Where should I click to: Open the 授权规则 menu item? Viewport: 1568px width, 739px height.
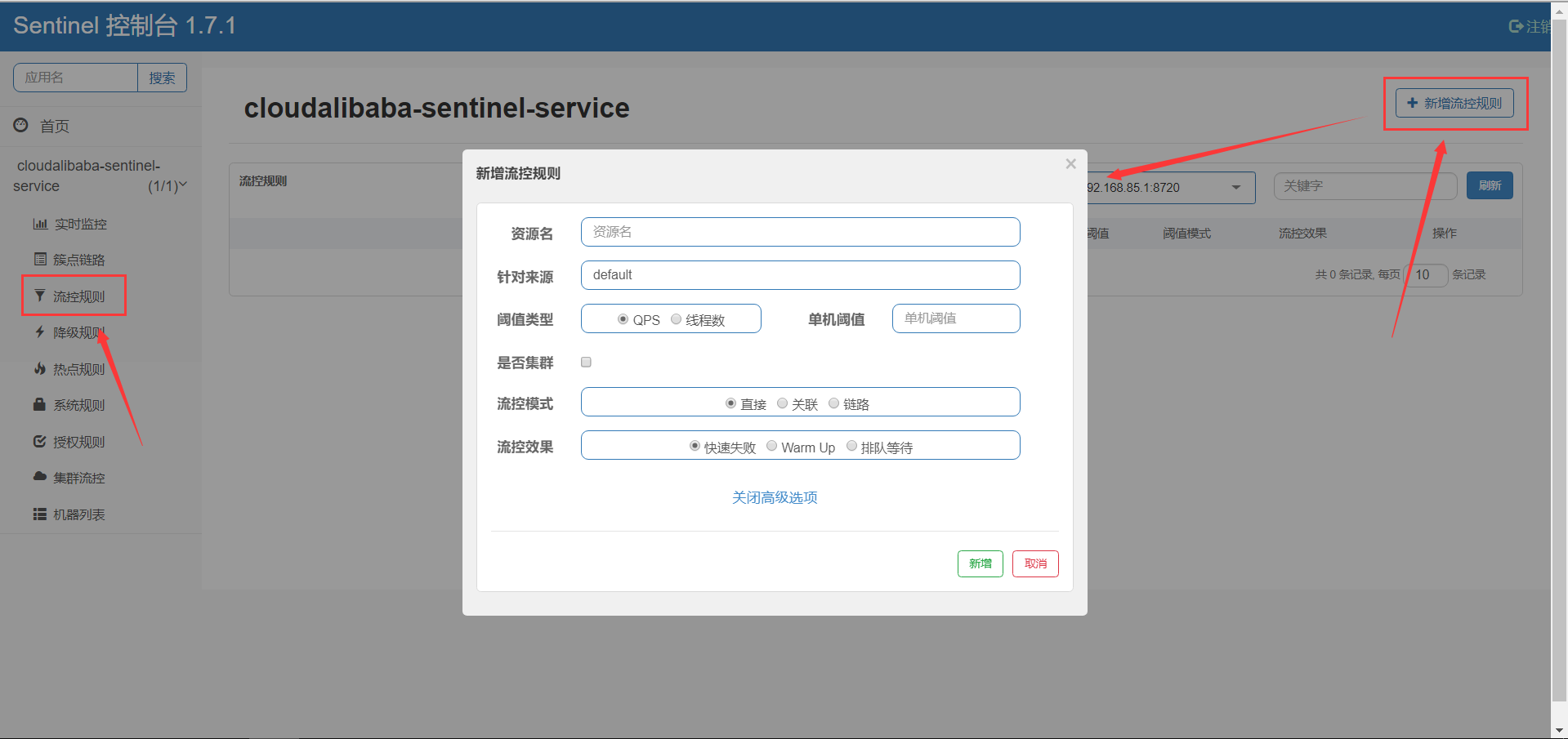point(78,442)
